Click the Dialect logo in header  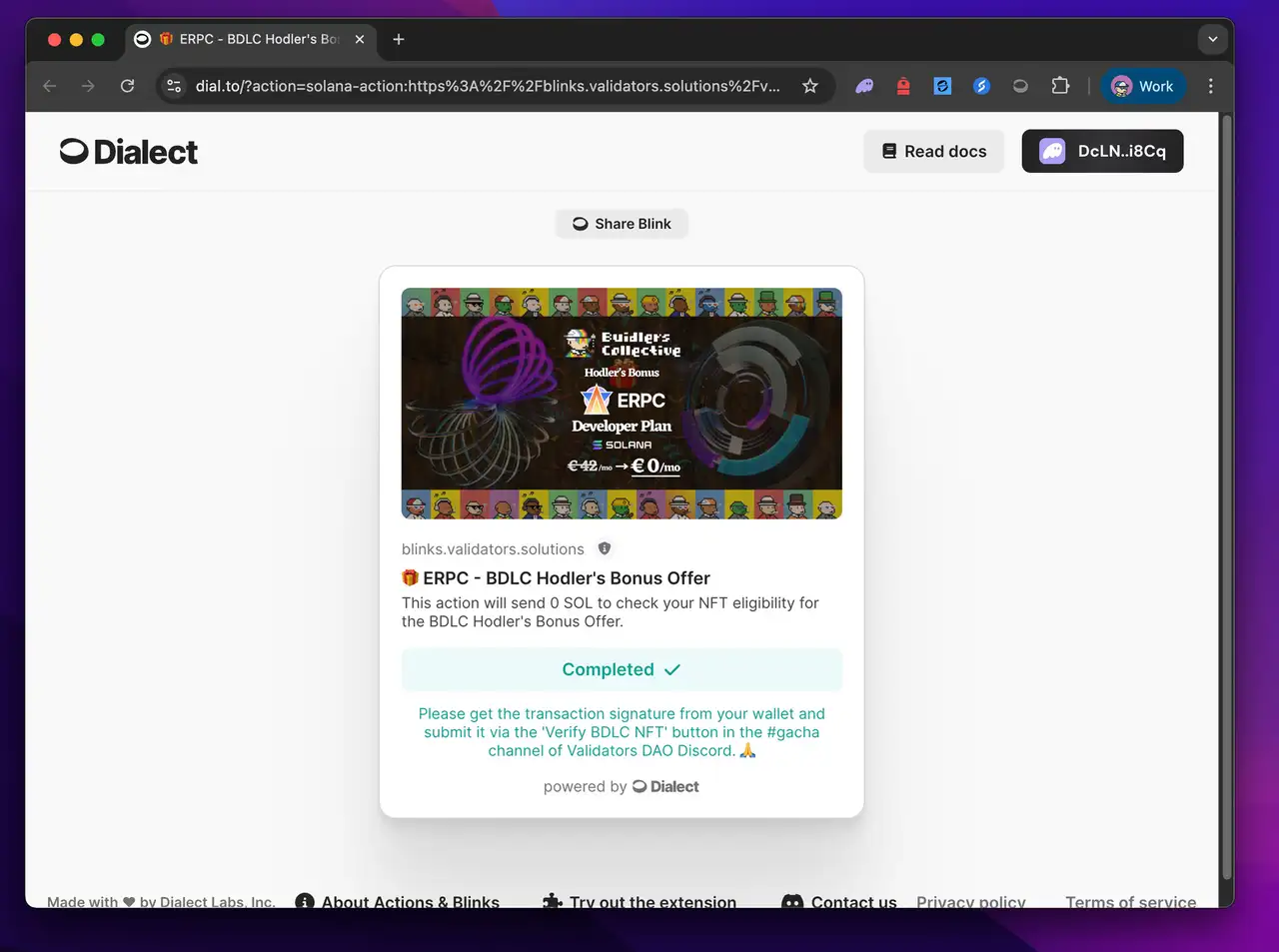tap(129, 152)
